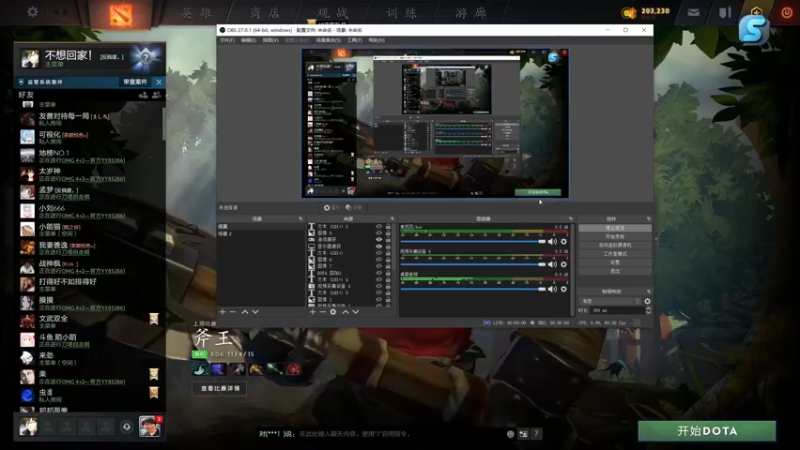
Task: Open the 文件(F) menu in OBS
Action: (x=227, y=40)
